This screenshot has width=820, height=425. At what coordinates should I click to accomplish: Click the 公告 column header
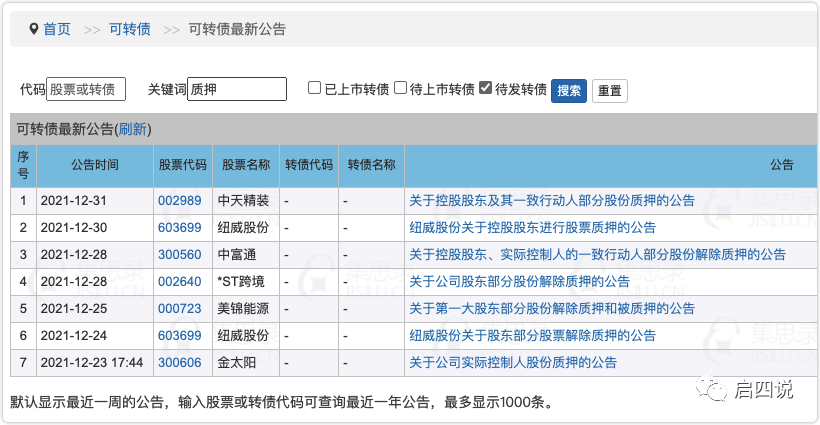coord(781,165)
